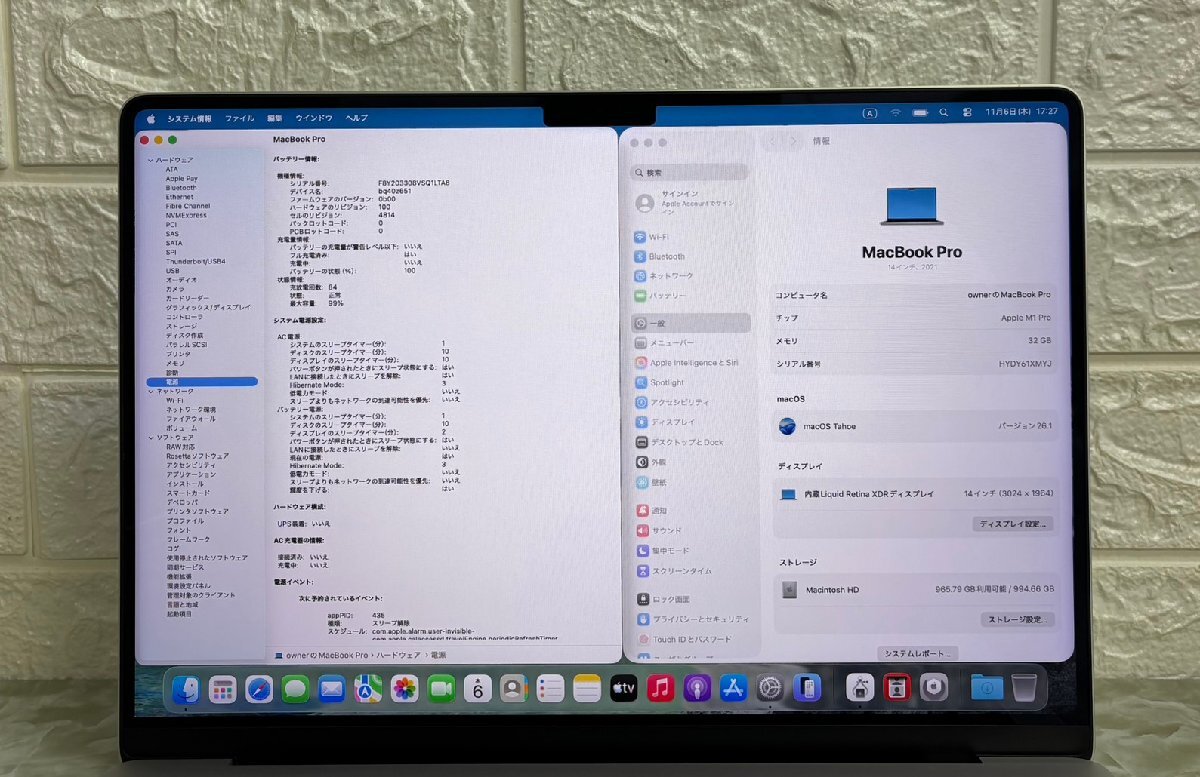Click the Wi-Fi status icon in menu bar
Viewport: 1200px width, 777px height.
896,114
